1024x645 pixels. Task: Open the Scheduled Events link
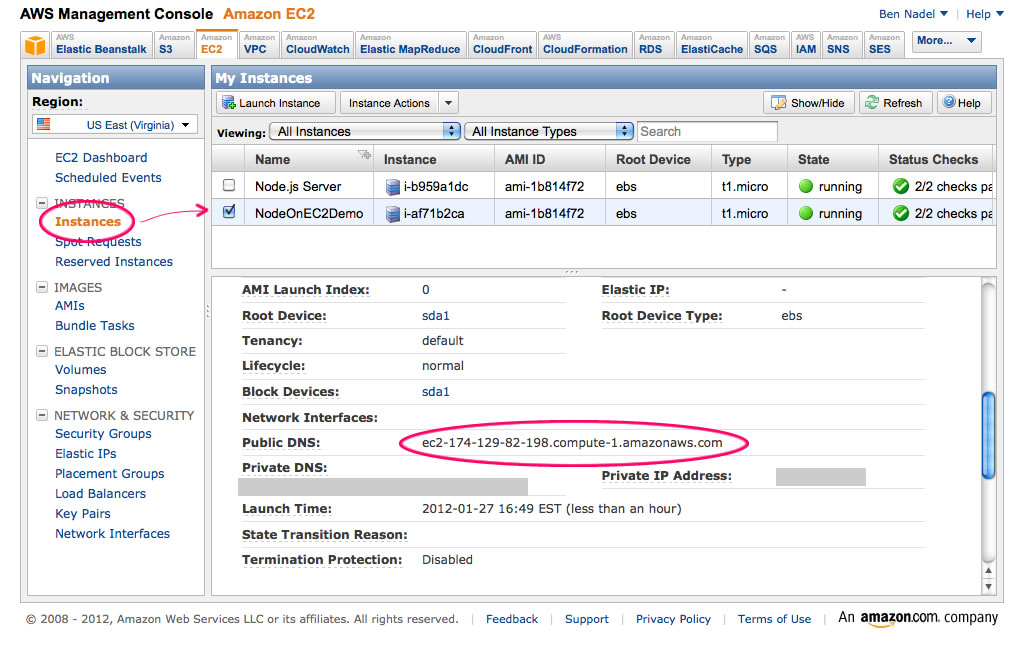(108, 178)
